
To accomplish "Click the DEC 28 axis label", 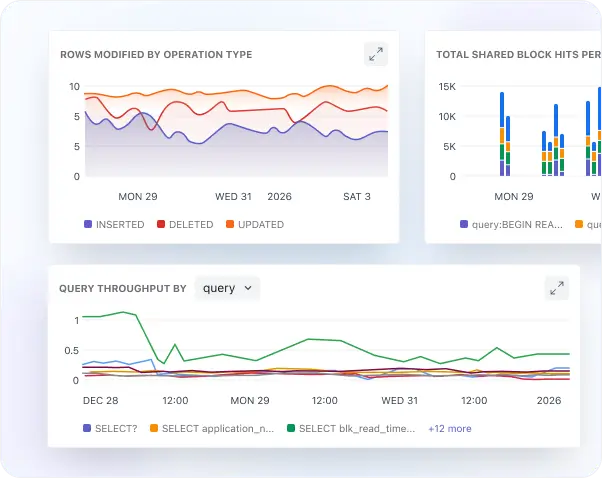I will pos(101,400).
